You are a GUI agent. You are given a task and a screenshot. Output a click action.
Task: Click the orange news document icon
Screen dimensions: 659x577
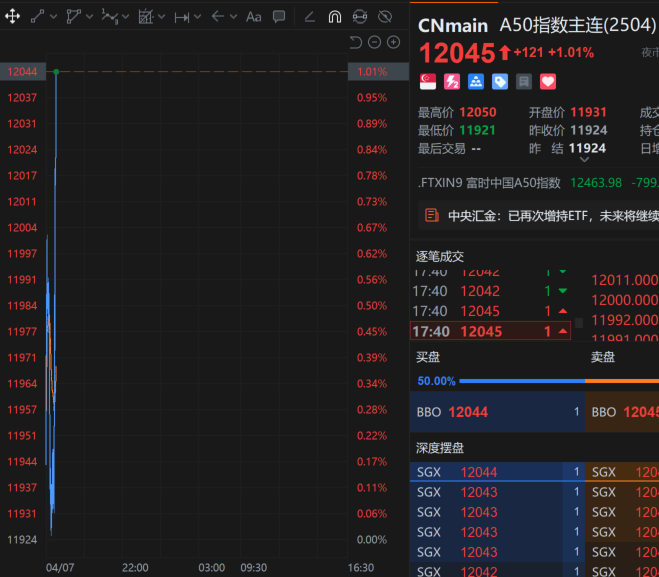click(x=432, y=216)
